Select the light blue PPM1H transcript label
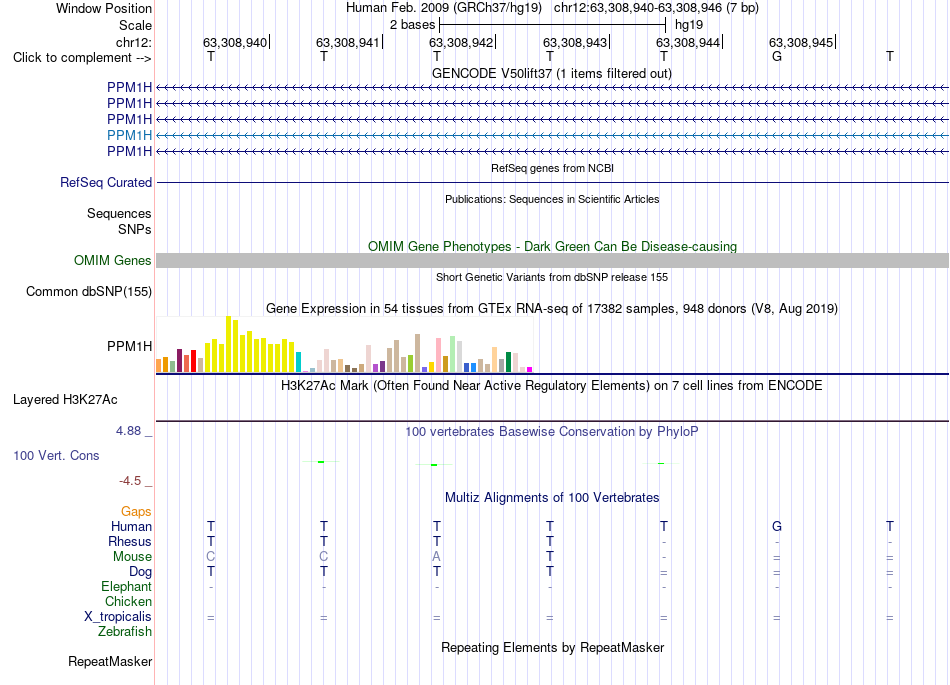The image size is (950, 685). pos(129,135)
